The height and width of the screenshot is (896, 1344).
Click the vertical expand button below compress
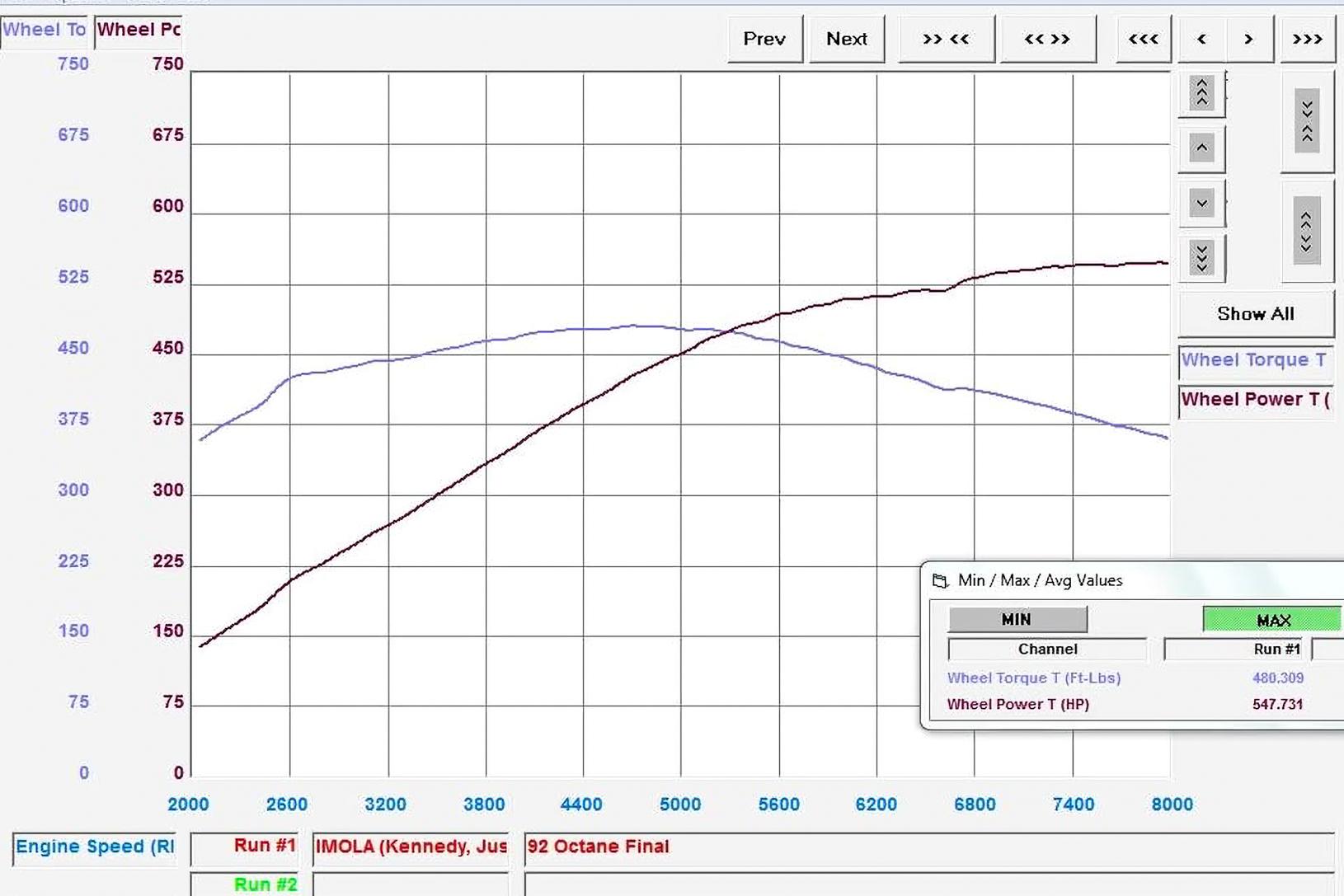(1307, 232)
